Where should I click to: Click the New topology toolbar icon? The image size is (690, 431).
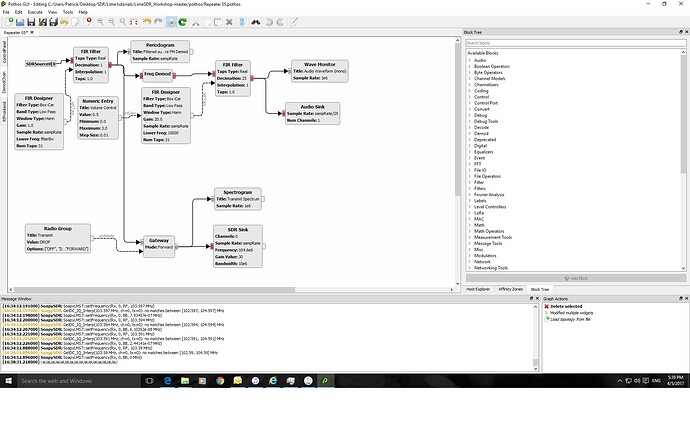pos(9,21)
